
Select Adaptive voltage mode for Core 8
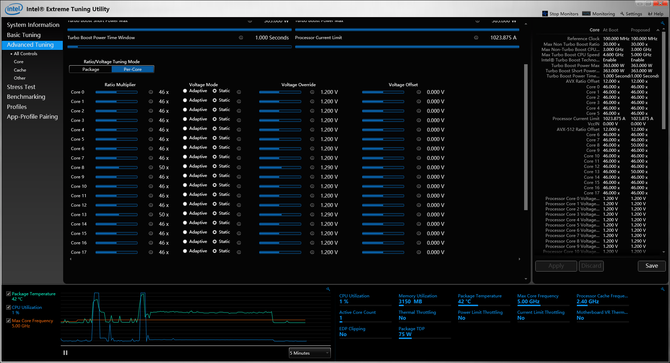point(185,166)
